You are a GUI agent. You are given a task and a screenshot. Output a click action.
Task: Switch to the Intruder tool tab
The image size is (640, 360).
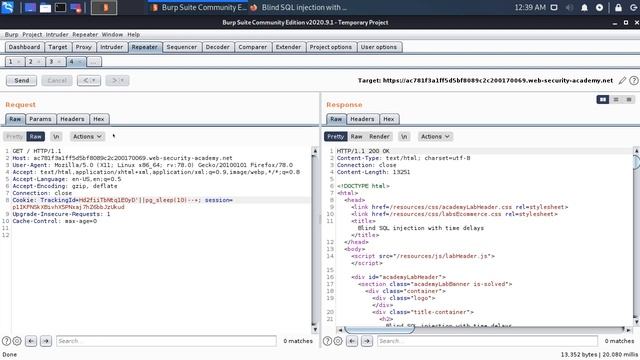tap(111, 47)
